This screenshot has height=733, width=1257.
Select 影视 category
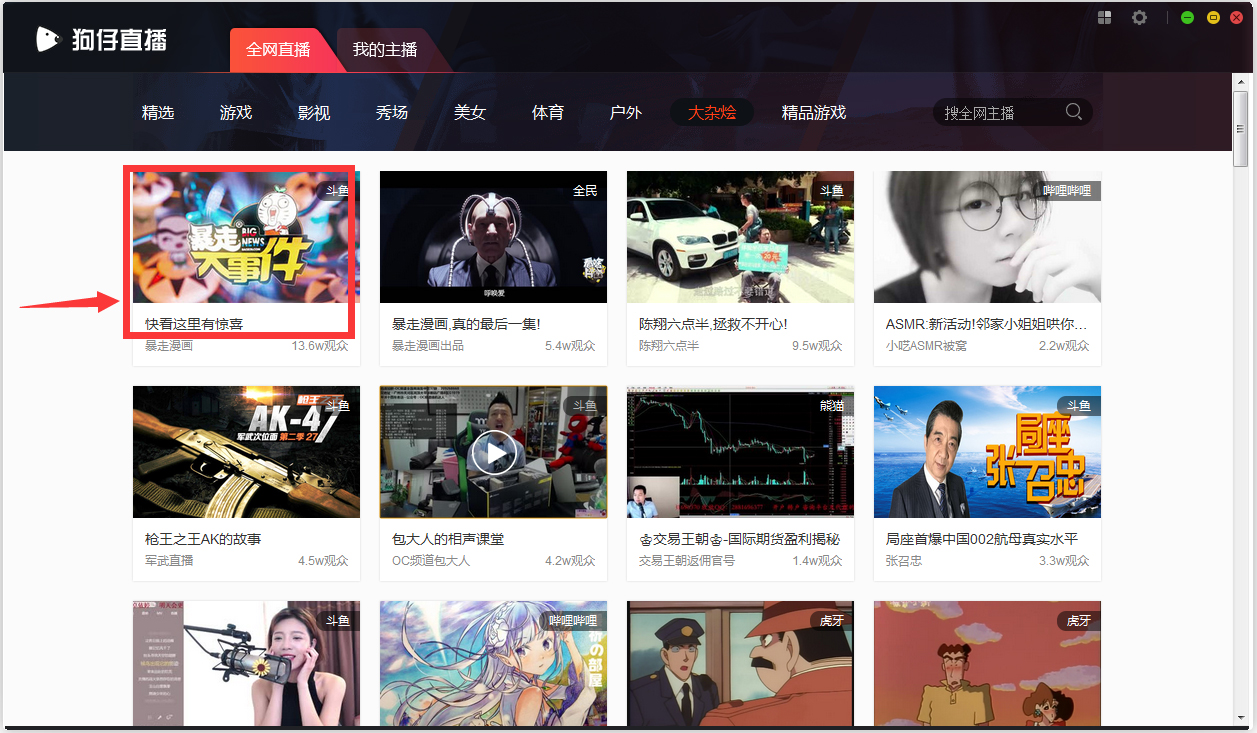point(314,113)
